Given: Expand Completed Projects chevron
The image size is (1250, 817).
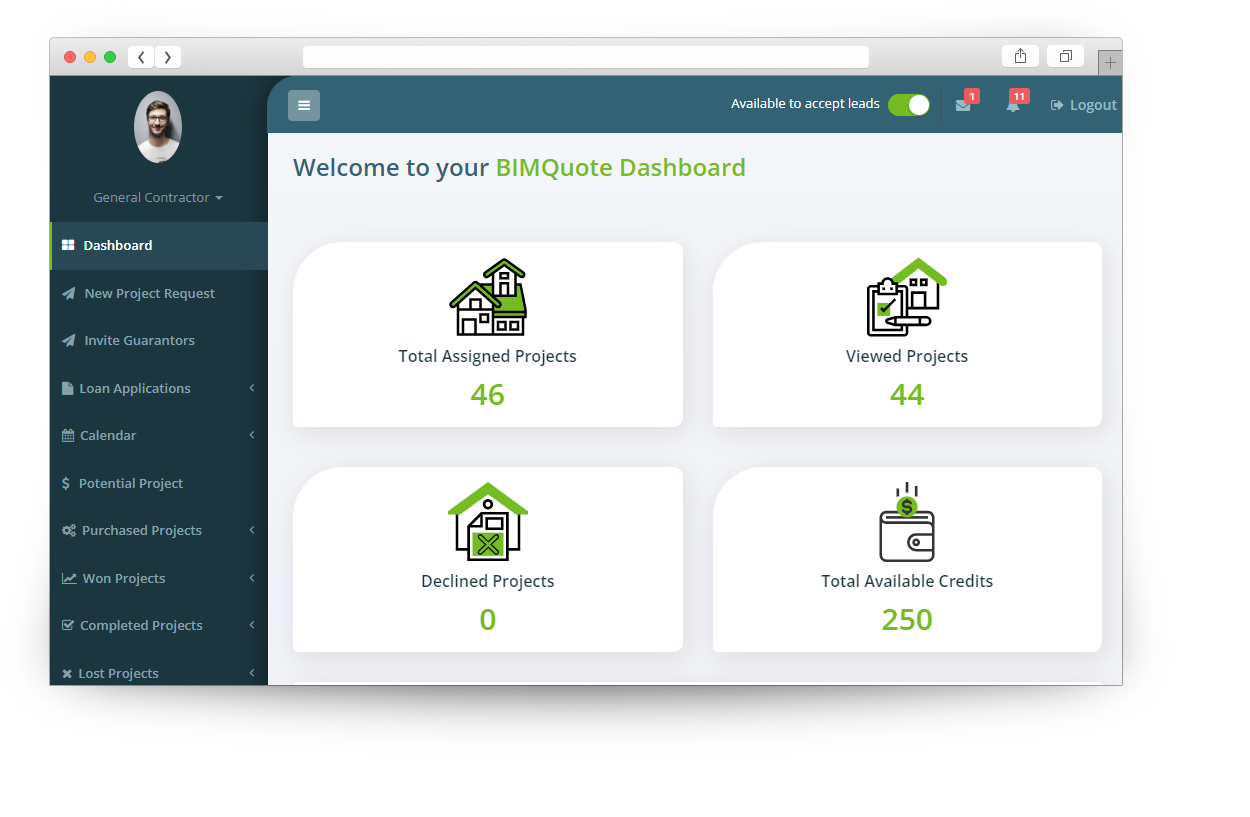Looking at the screenshot, I should coord(252,625).
